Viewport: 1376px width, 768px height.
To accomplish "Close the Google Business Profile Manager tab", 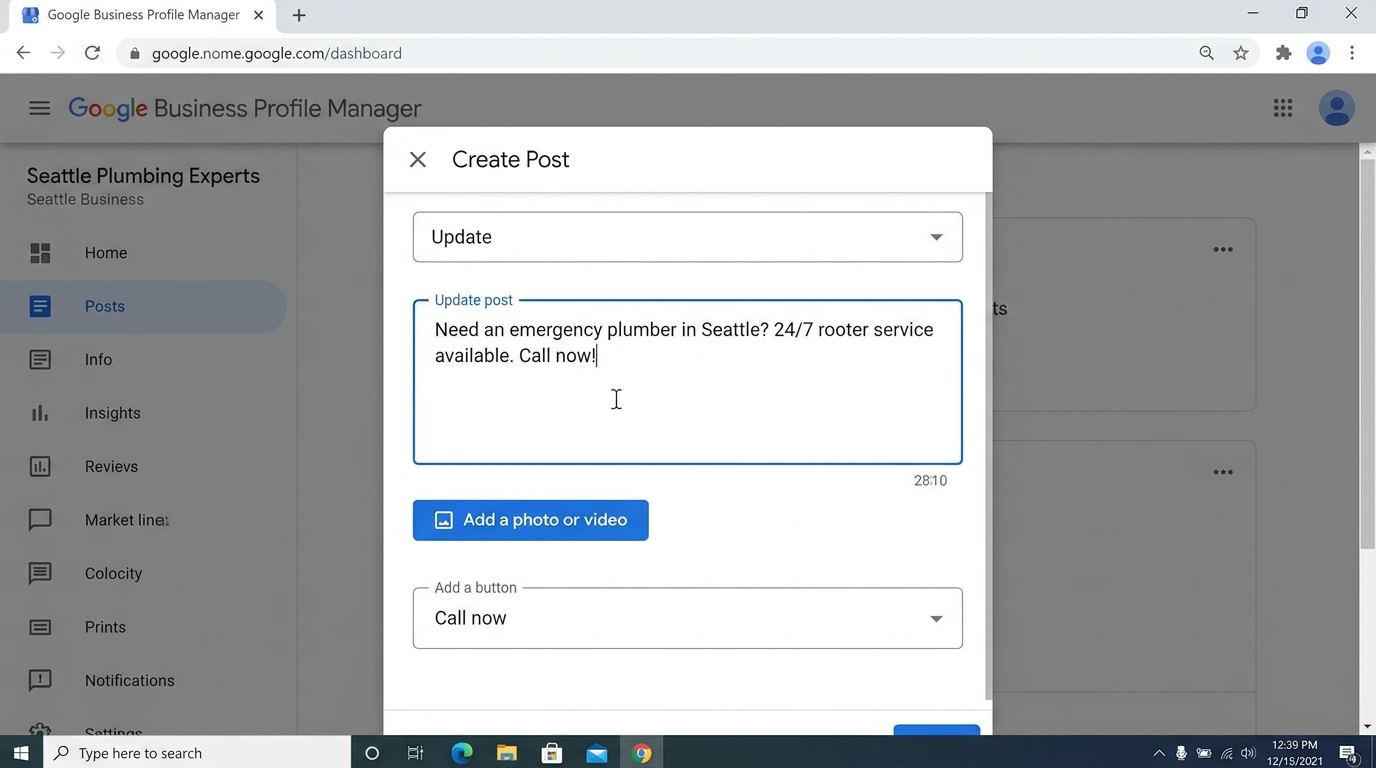I will pos(258,15).
